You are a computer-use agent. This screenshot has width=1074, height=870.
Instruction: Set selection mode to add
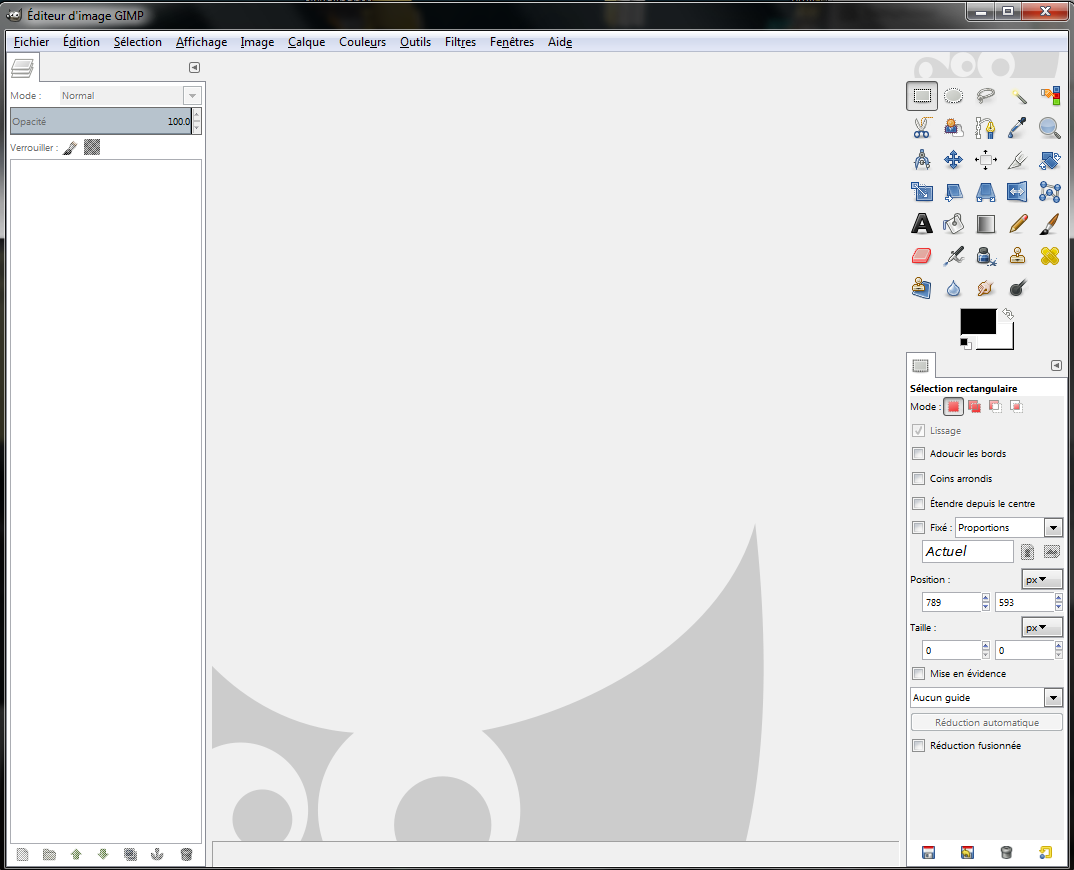[x=974, y=407]
